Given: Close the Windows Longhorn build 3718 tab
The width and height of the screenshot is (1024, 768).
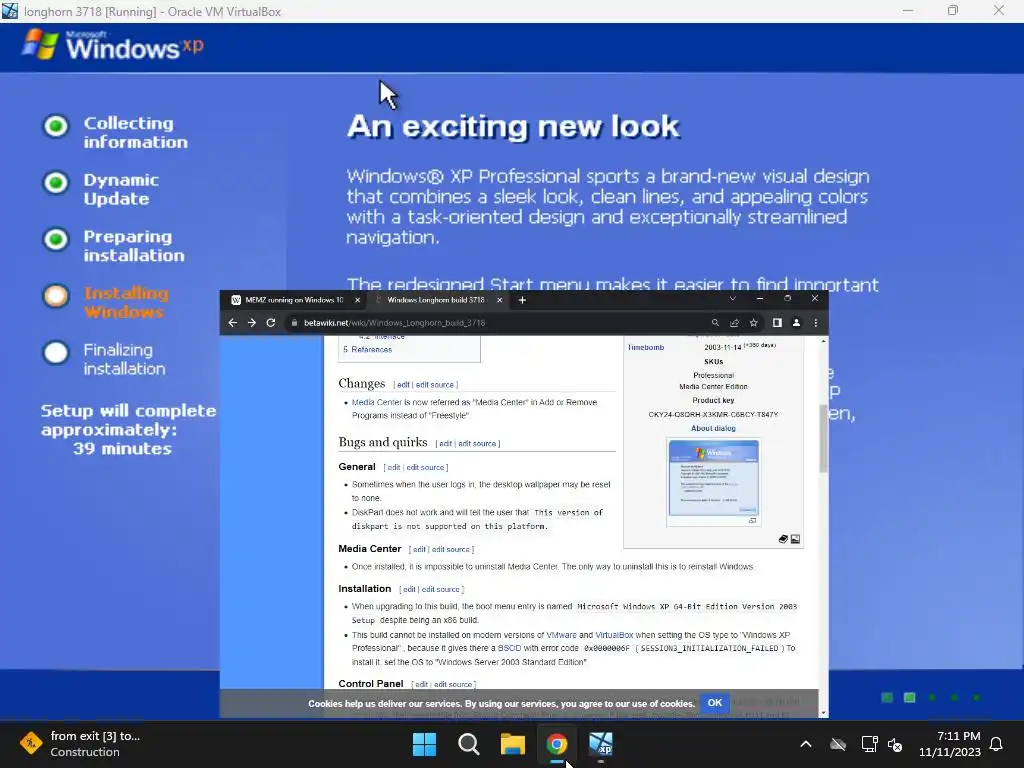Looking at the screenshot, I should (x=500, y=300).
